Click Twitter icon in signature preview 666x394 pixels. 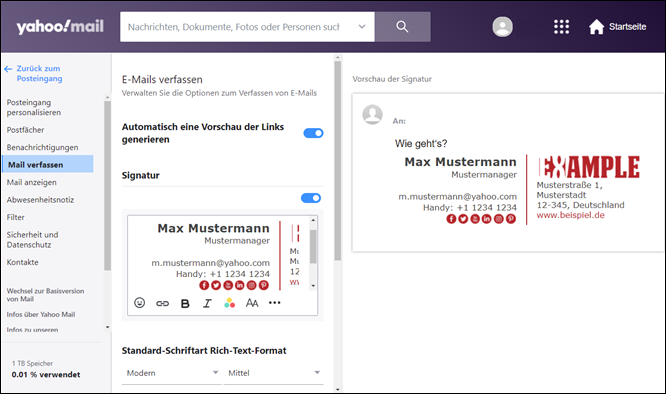click(x=463, y=219)
